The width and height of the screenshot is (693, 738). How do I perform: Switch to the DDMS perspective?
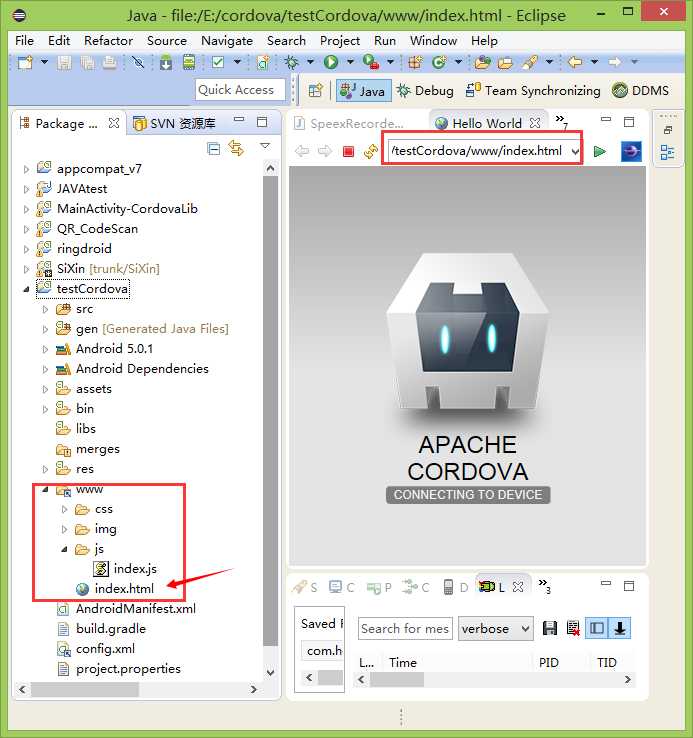pyautogui.click(x=640, y=90)
